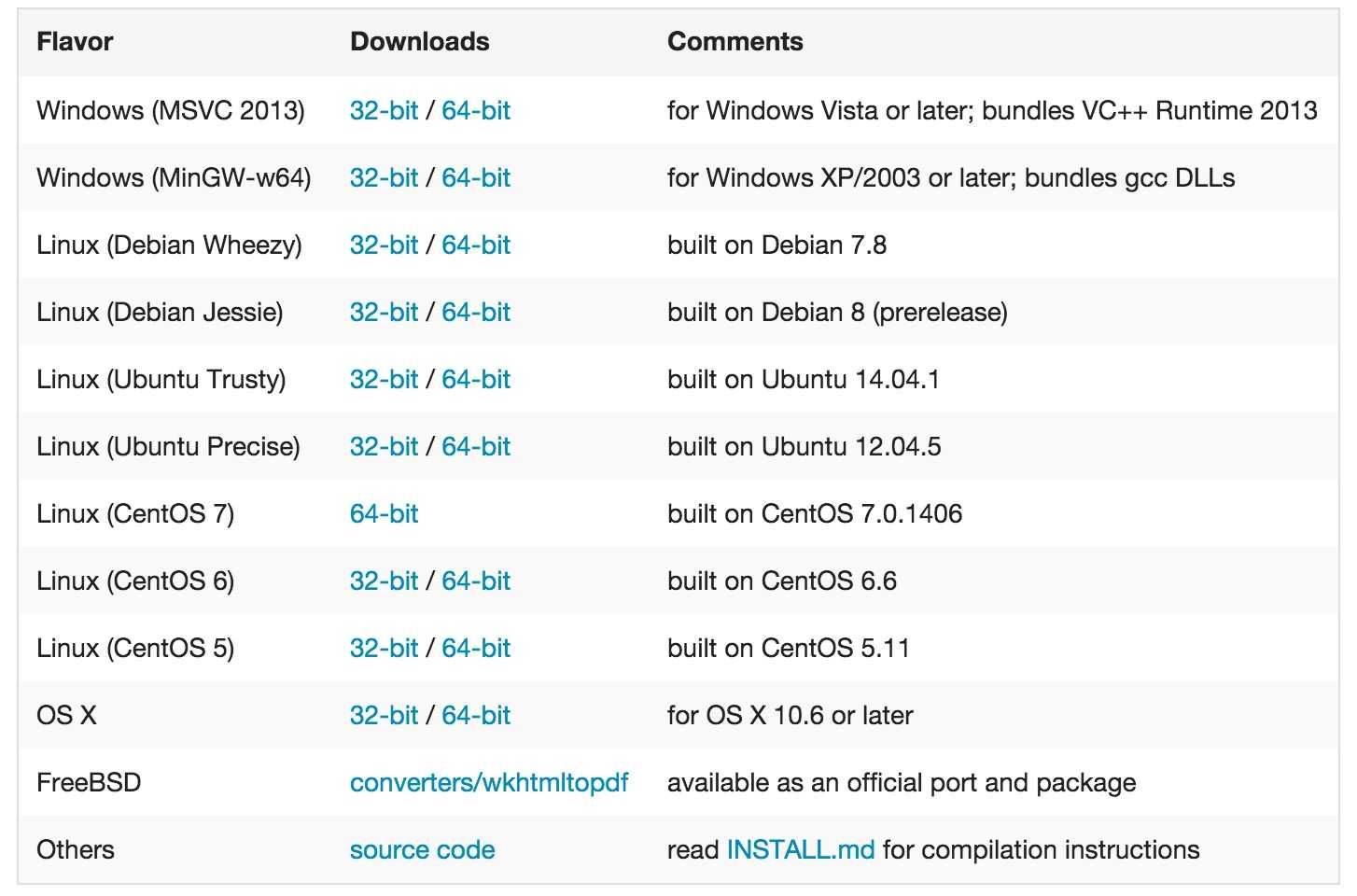Select the 'Linux (Ubuntu Trusty)' cell
Viewport: 1357px width, 896px height.
click(x=161, y=379)
